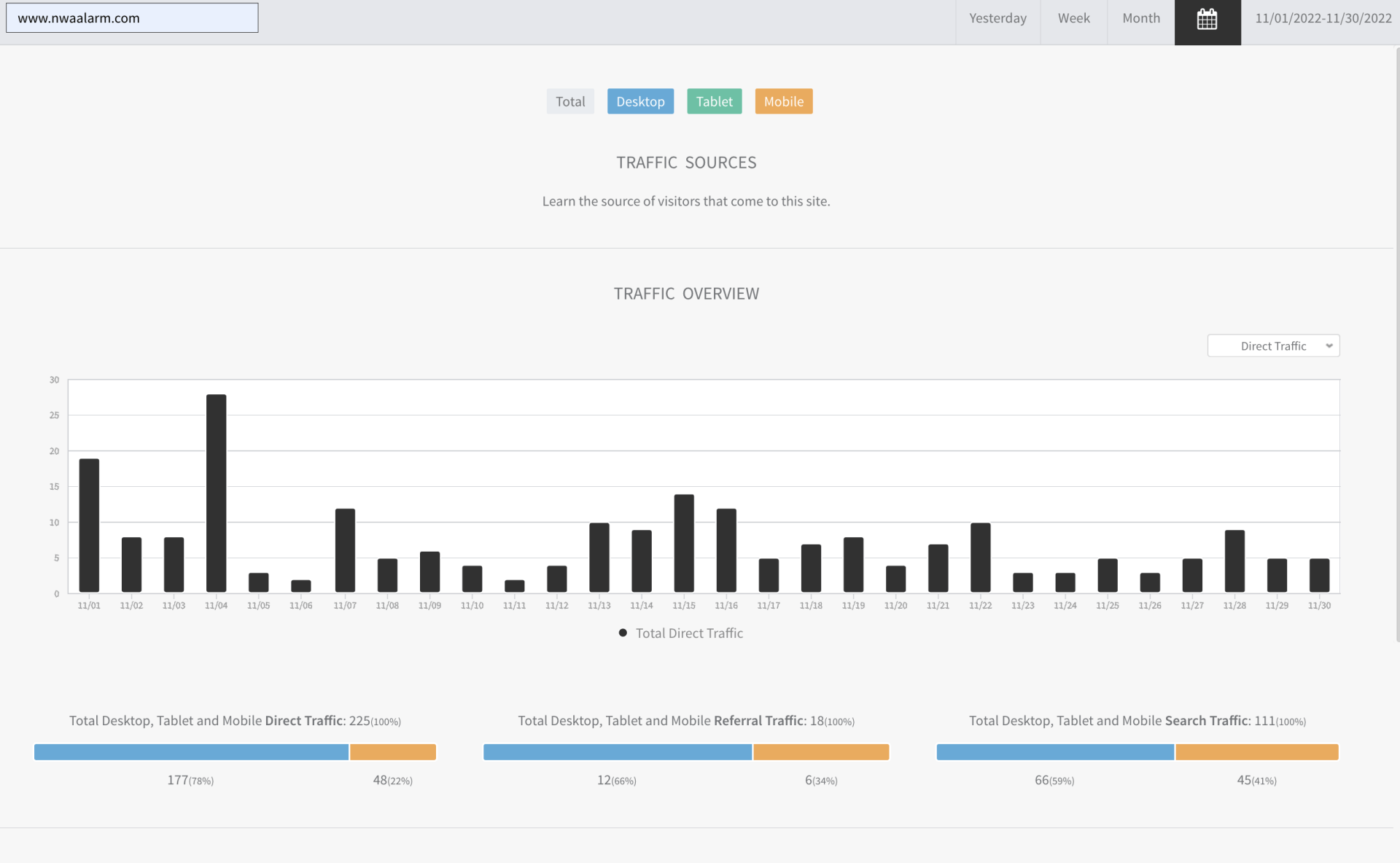Click the www.nwaalarm.com site input field
This screenshot has width=1400, height=863.
pos(132,18)
